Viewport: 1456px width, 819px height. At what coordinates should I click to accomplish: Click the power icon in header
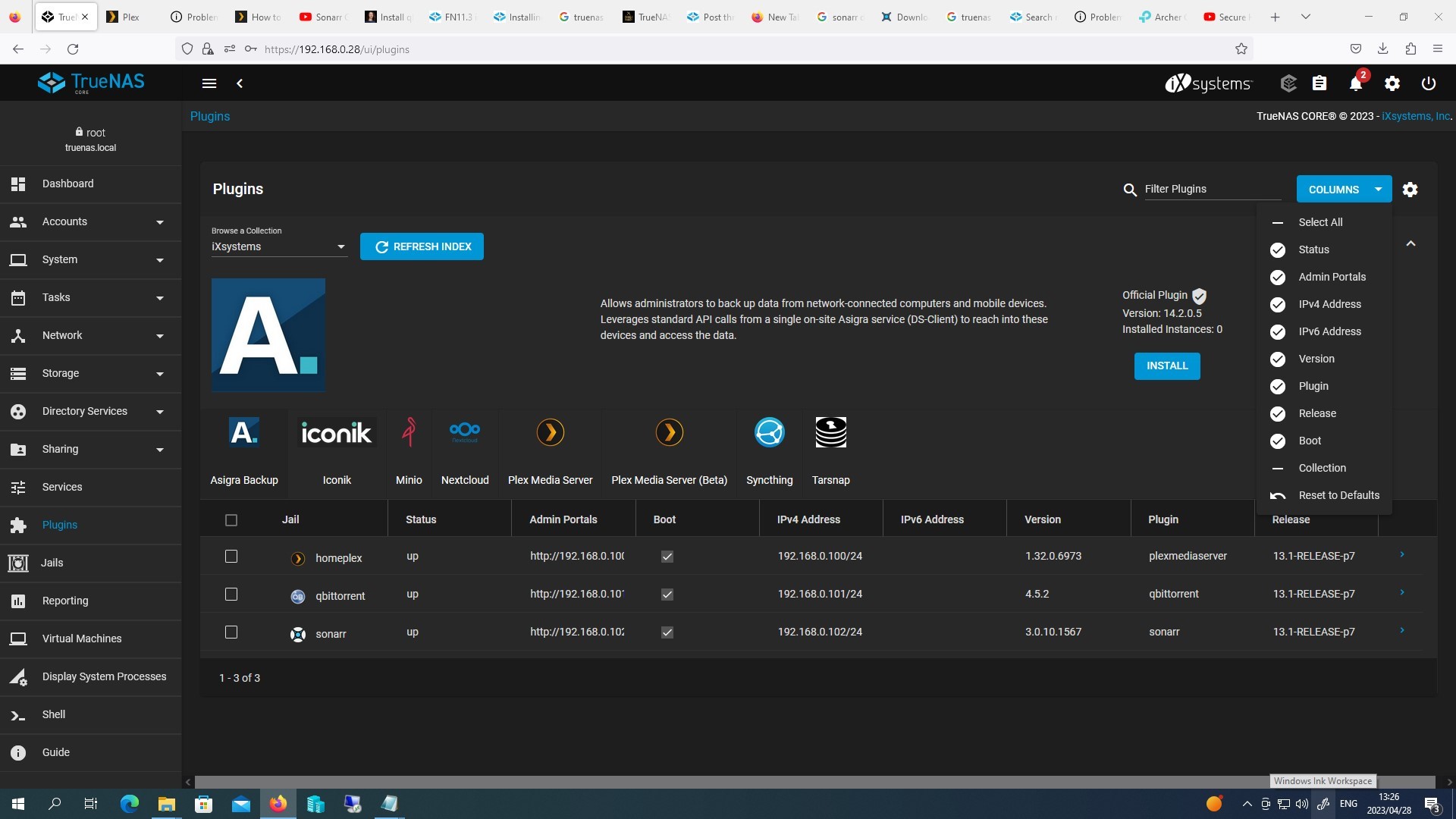[1428, 83]
